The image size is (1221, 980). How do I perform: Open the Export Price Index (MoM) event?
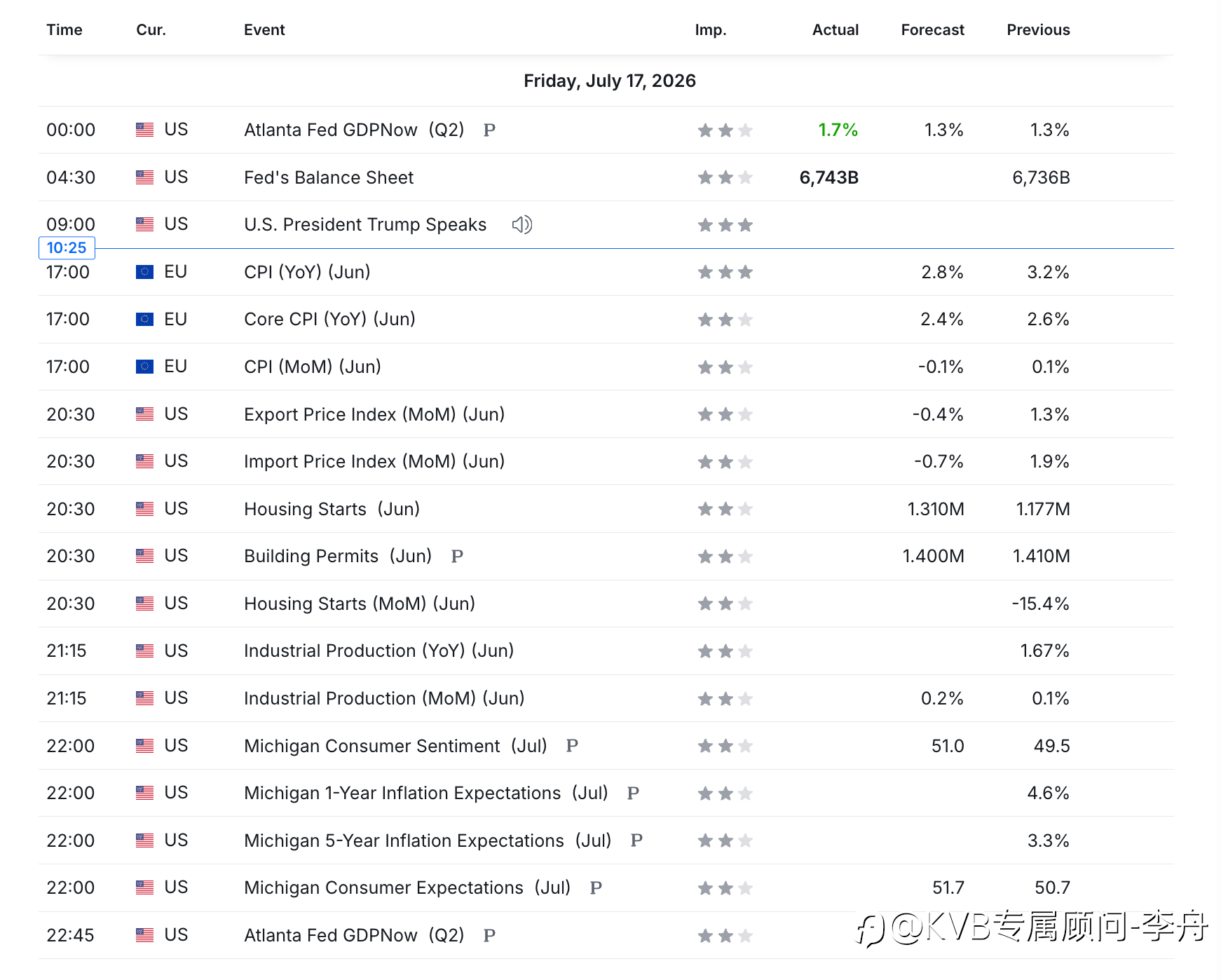(374, 414)
